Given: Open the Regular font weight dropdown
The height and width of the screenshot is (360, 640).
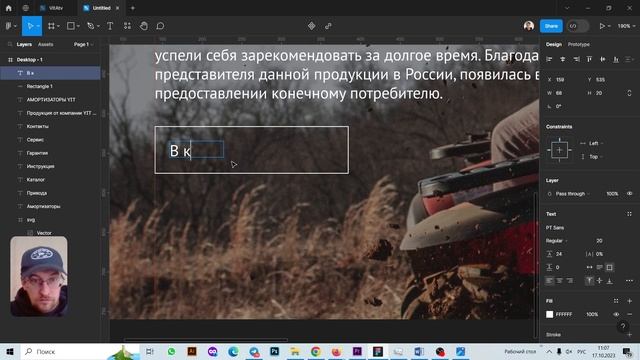Looking at the screenshot, I should (x=556, y=241).
